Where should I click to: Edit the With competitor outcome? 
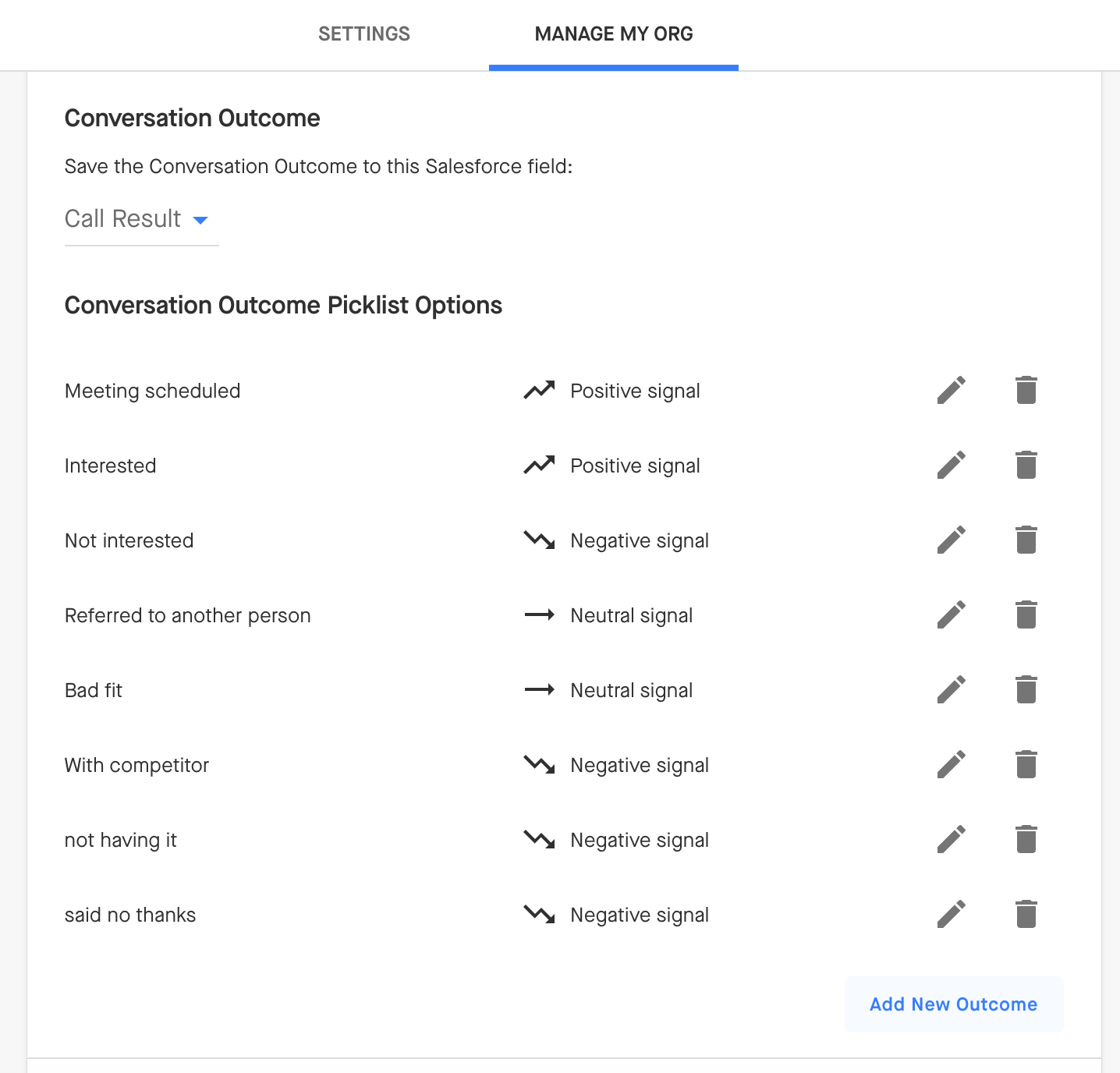coord(952,764)
